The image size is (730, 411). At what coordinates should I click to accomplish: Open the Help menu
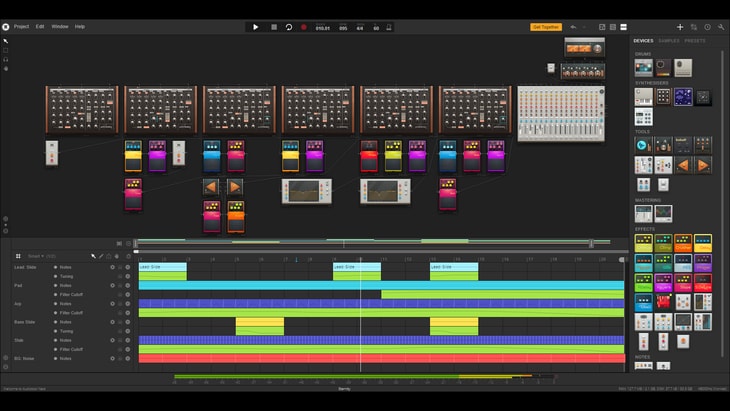[80, 27]
